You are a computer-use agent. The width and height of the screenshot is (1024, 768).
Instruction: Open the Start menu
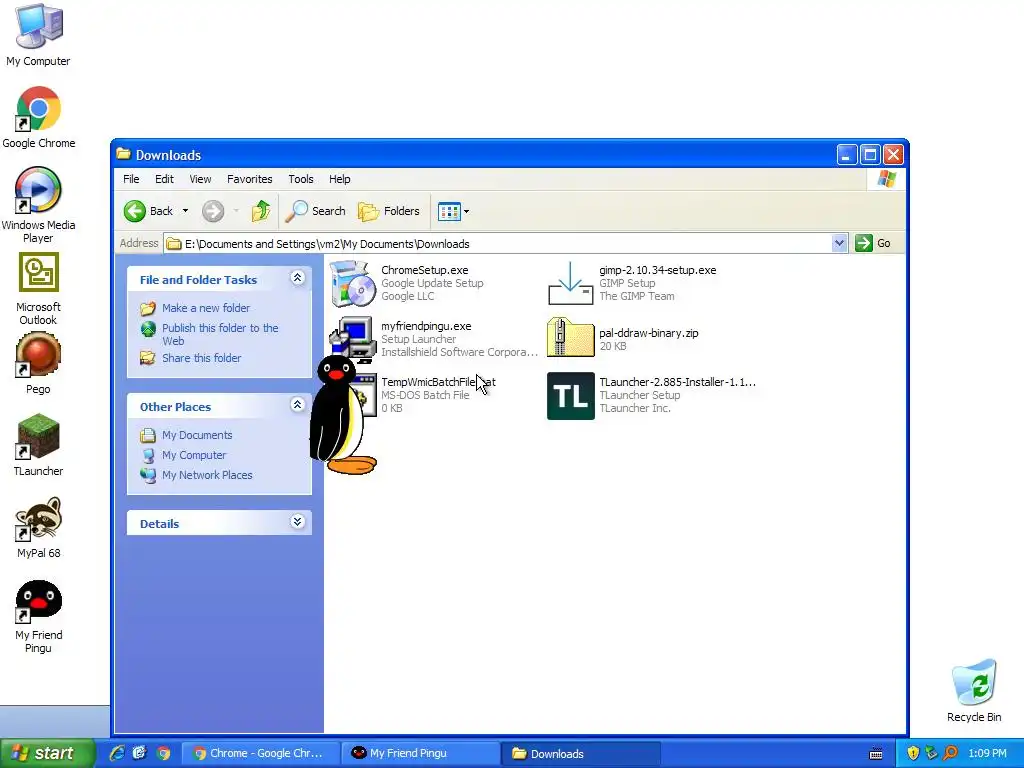coord(47,753)
